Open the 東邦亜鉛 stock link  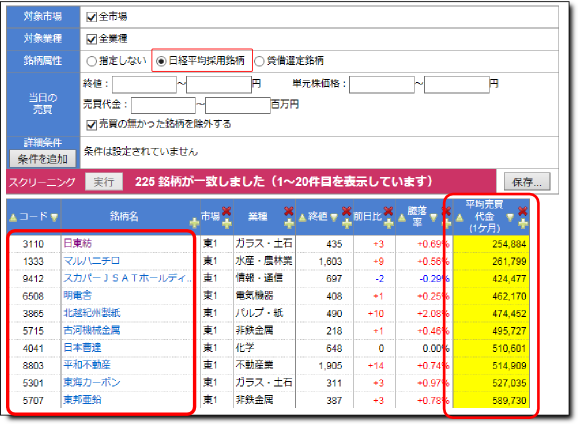point(82,400)
